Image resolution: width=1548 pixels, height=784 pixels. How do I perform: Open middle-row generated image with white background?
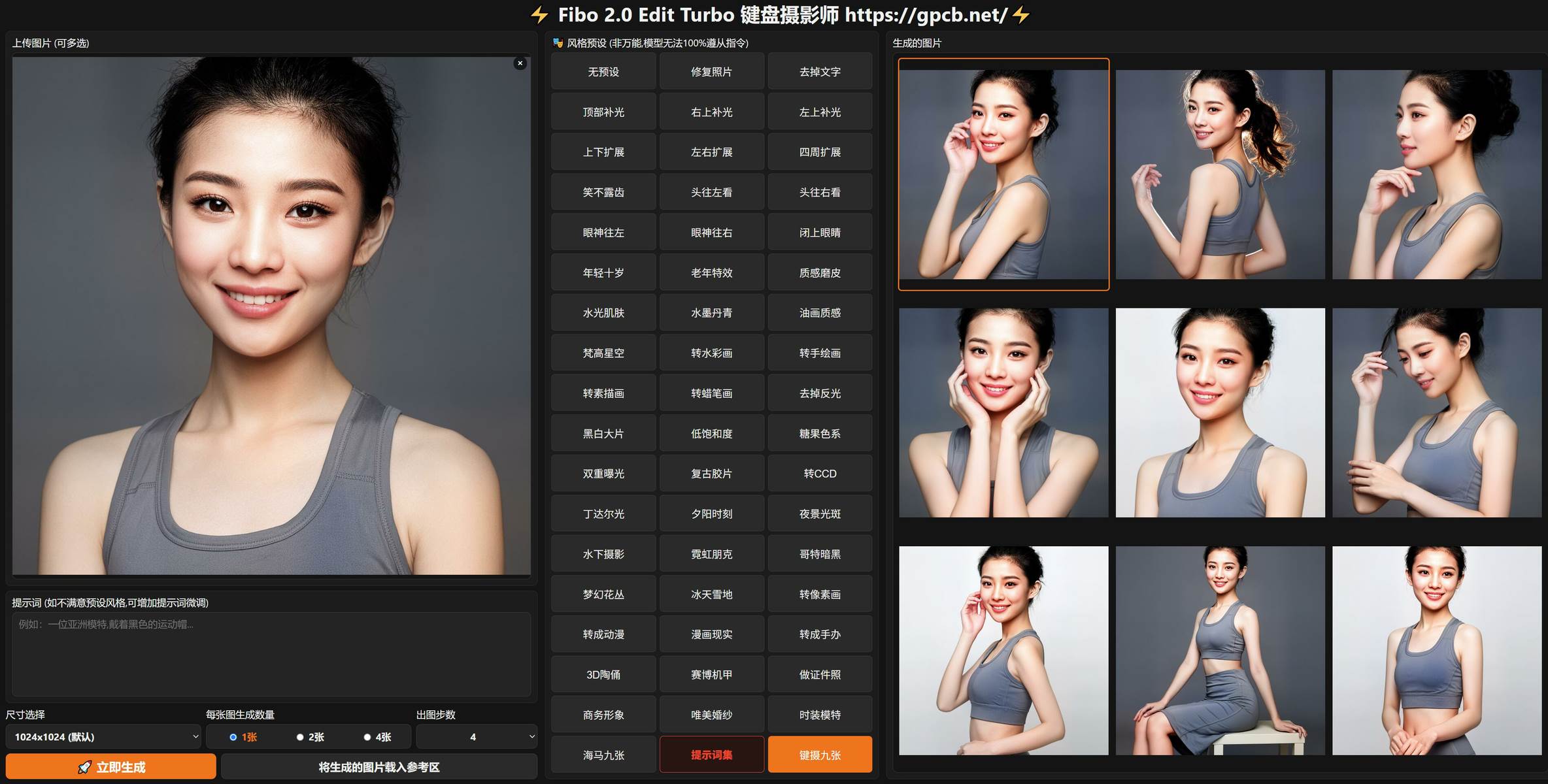coord(1220,413)
